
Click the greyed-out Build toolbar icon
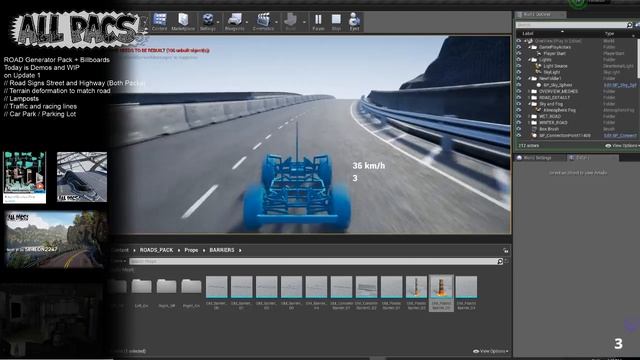pyautogui.click(x=291, y=21)
